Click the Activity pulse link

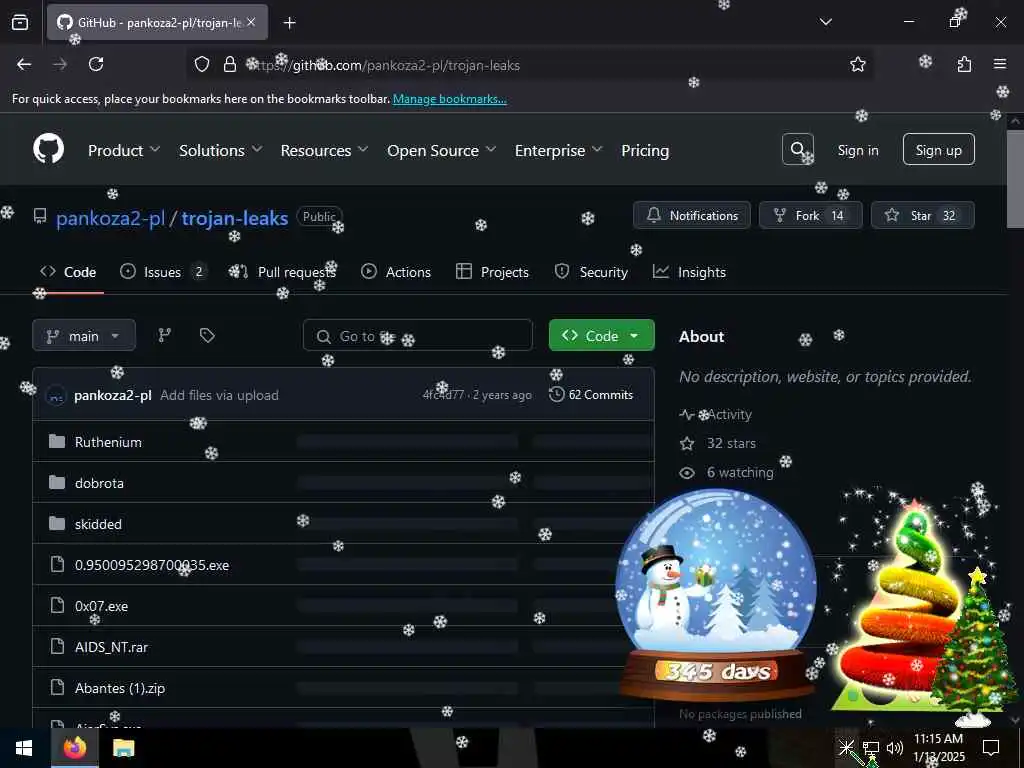click(x=716, y=414)
